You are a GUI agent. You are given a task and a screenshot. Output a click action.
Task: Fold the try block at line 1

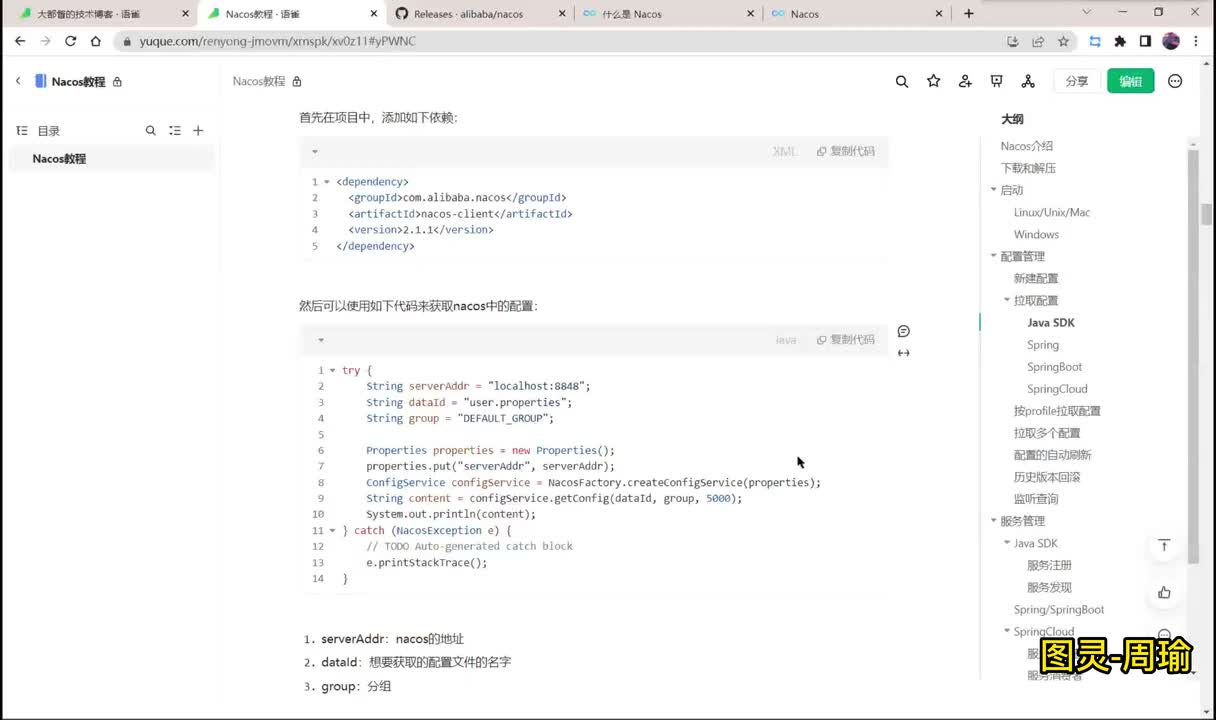332,370
